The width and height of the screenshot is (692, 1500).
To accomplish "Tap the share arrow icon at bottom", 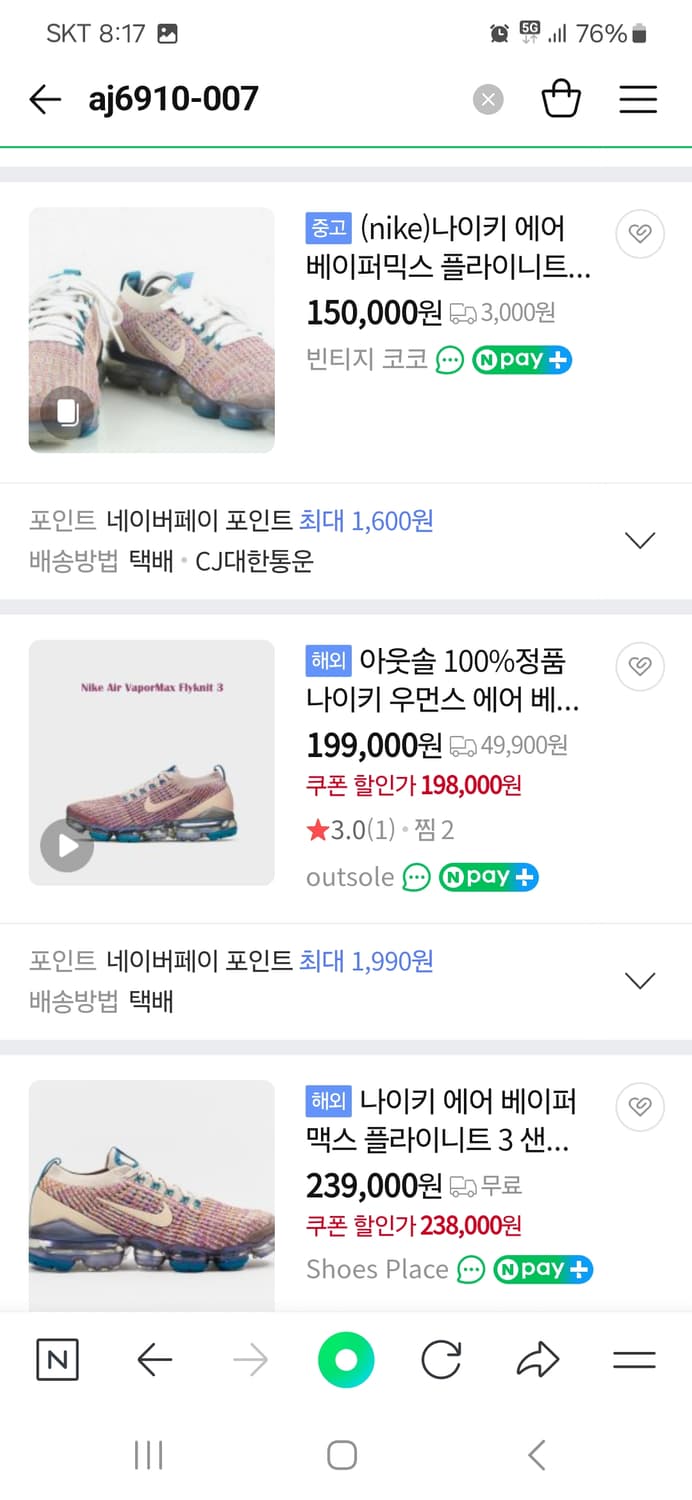I will 537,1359.
